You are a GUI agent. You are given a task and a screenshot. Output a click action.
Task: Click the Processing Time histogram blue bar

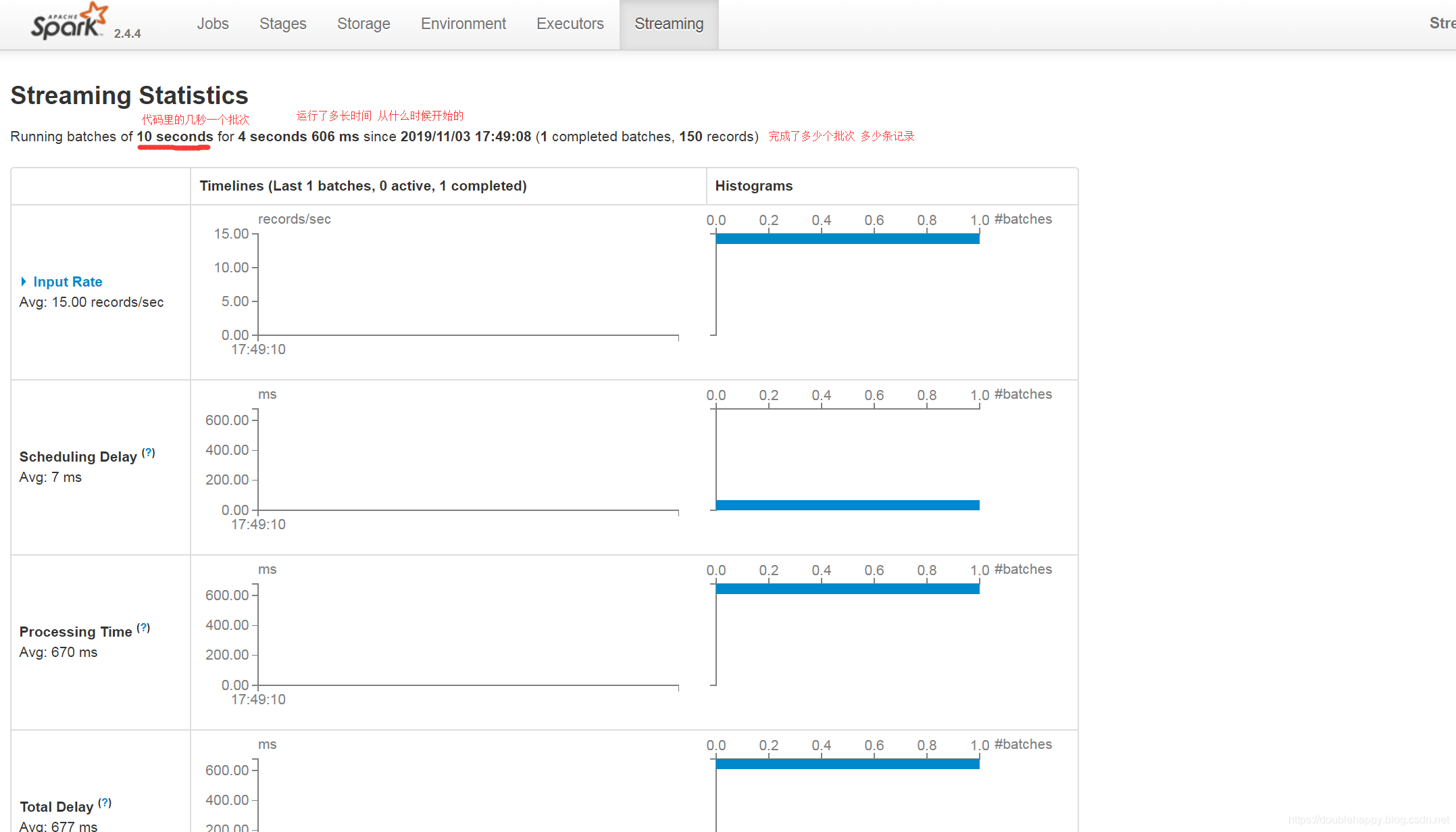click(847, 589)
